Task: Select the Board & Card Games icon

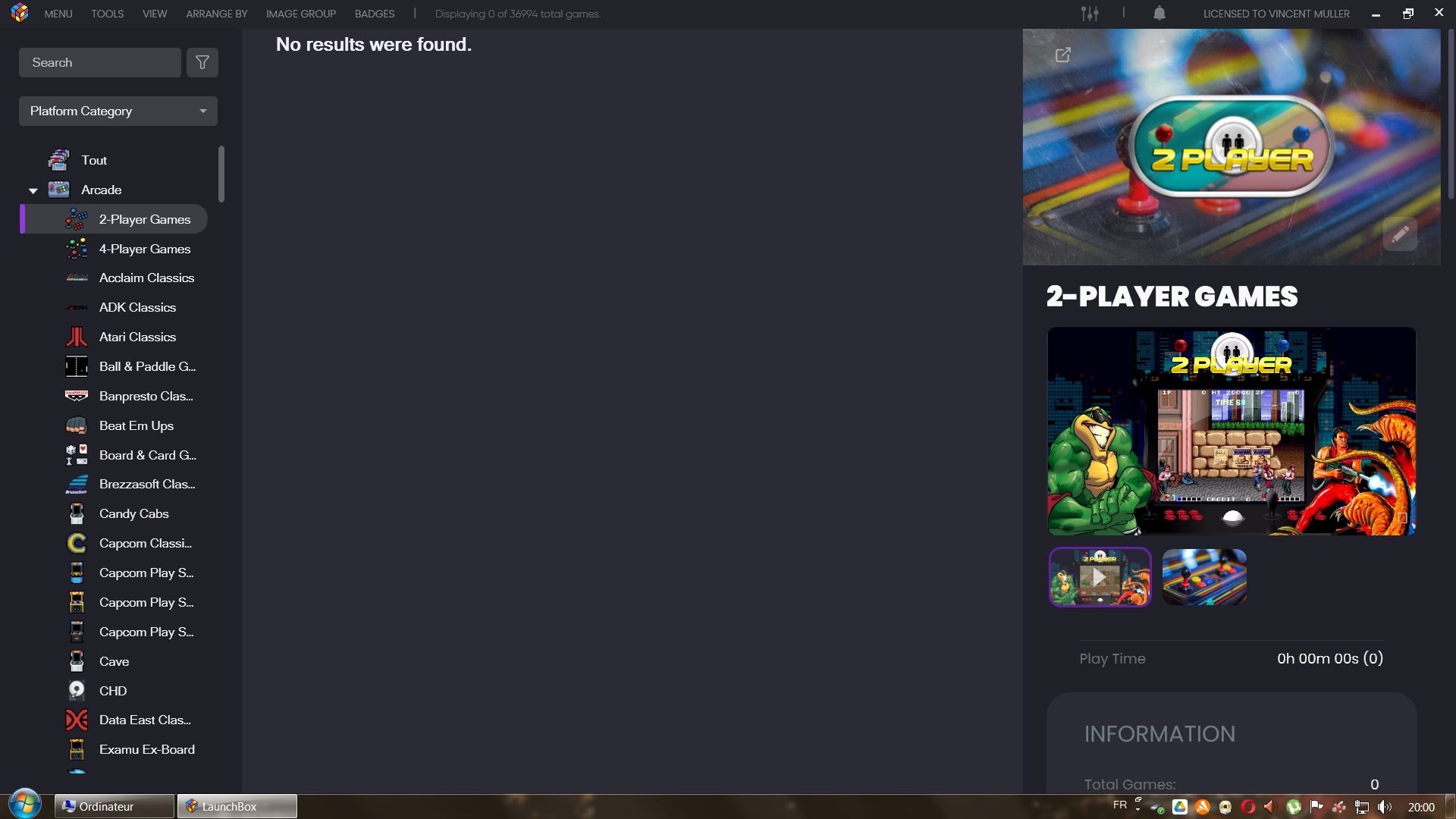Action: [77, 455]
